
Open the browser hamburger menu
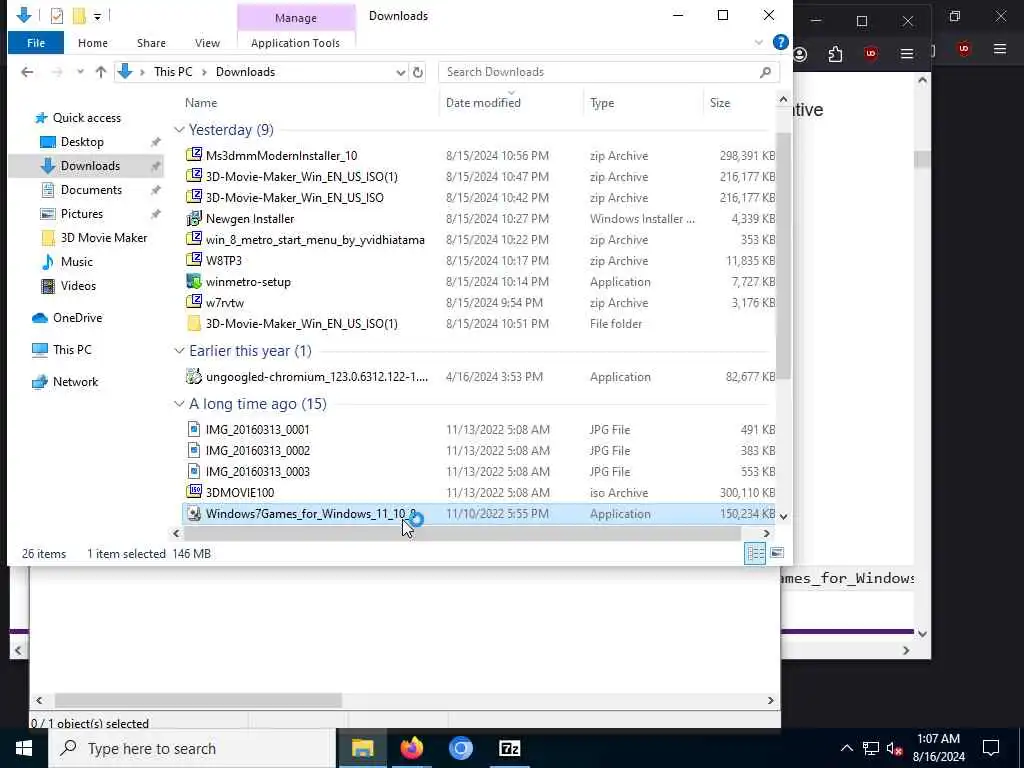click(906, 54)
